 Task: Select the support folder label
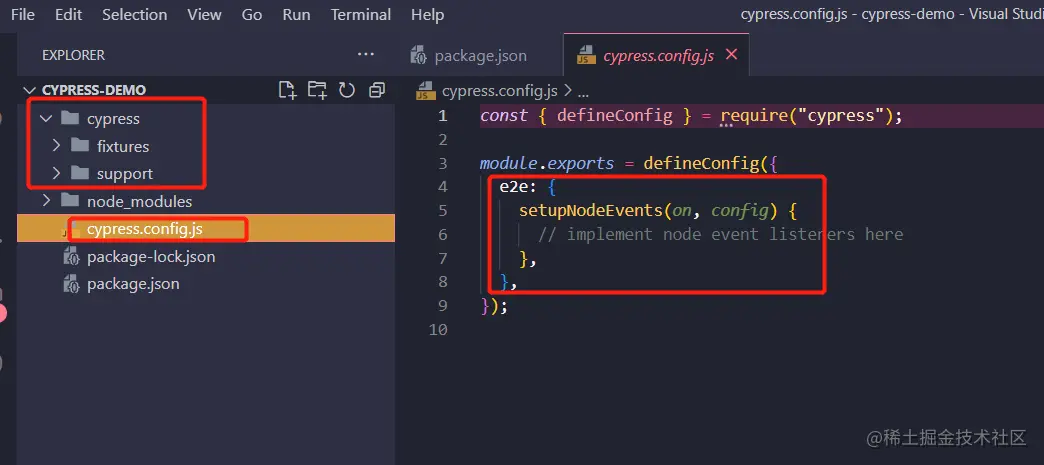(x=125, y=174)
